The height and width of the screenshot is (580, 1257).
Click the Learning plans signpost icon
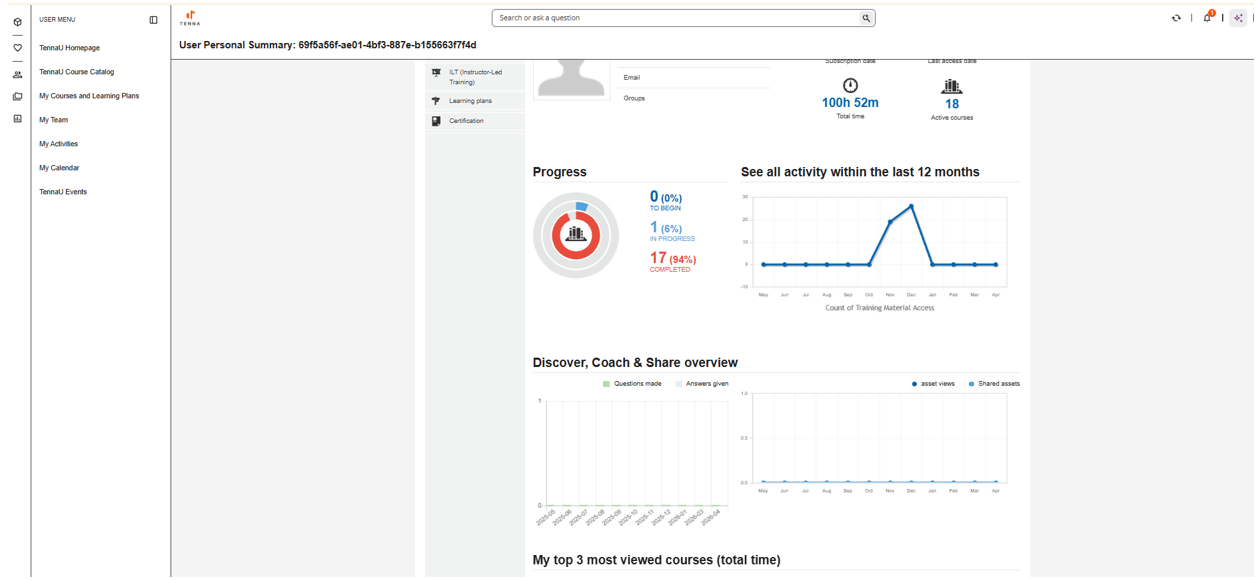pyautogui.click(x=436, y=101)
